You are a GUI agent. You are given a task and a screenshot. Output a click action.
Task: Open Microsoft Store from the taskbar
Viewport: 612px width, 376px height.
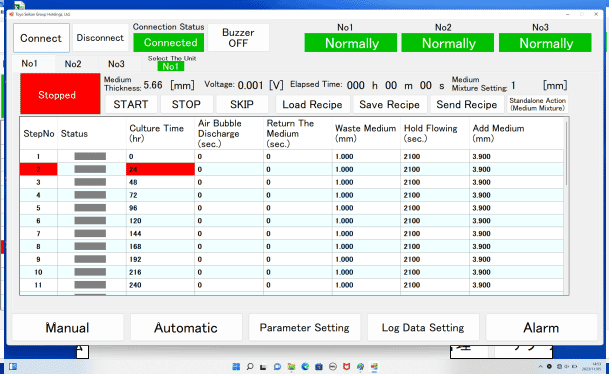[x=319, y=367]
